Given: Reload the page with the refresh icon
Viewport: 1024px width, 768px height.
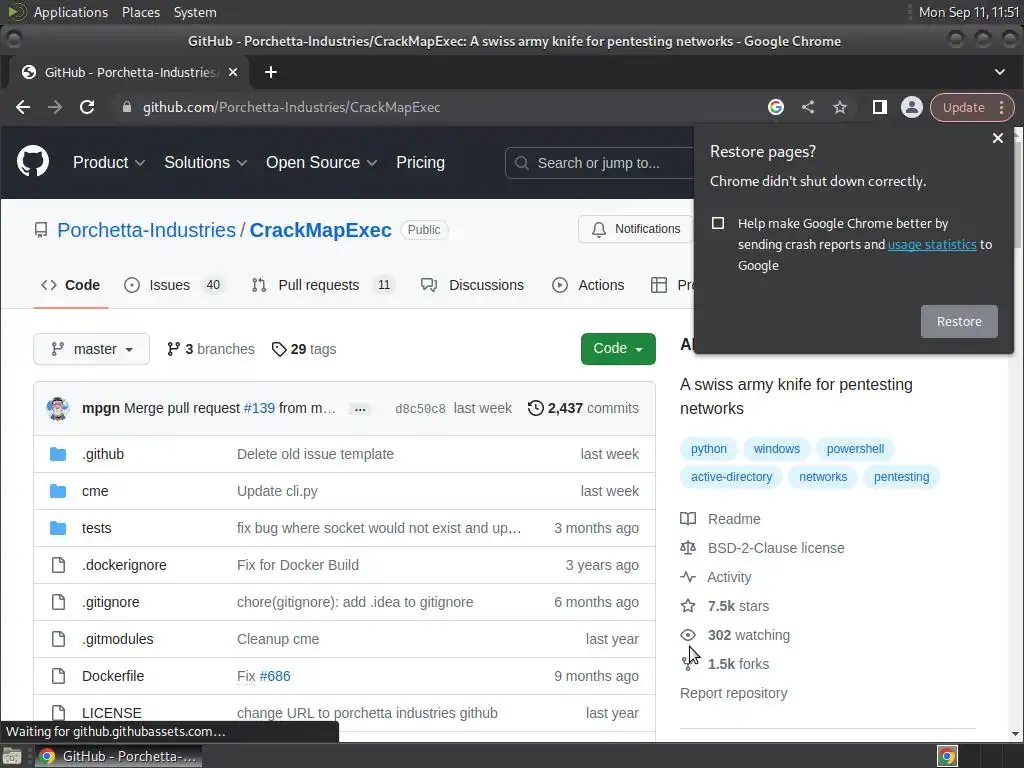Looking at the screenshot, I should (x=87, y=107).
